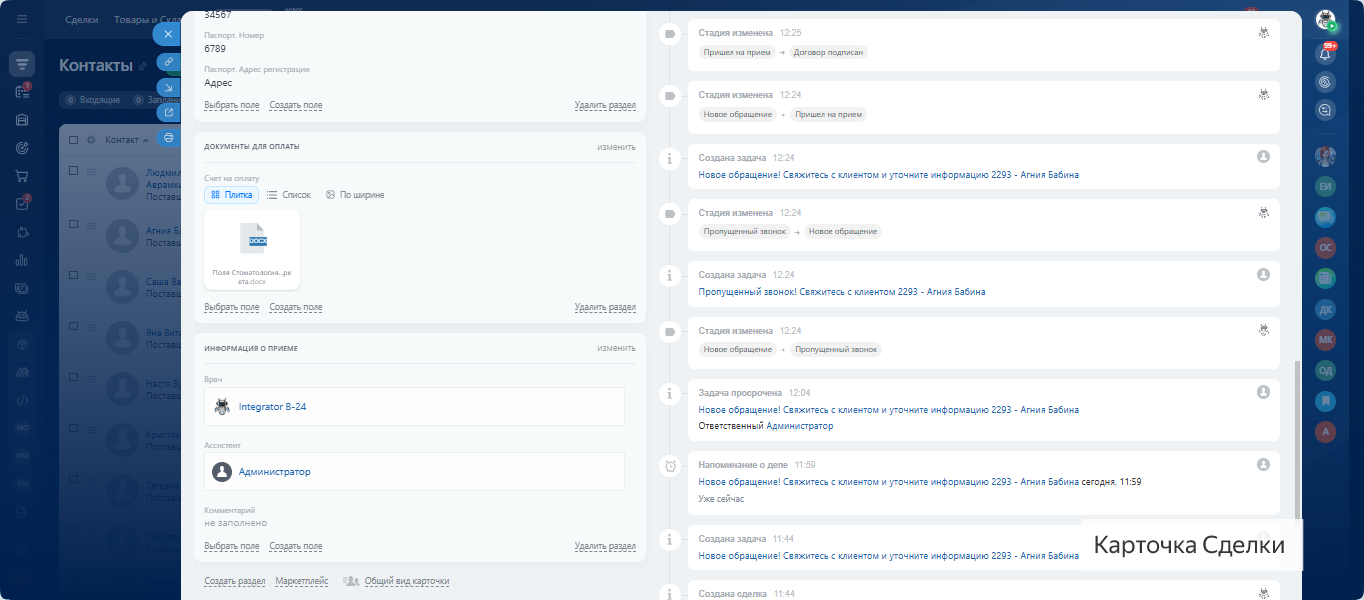This screenshot has height=600, width=1364.
Task: Open the tasks checkmark icon in sidebar
Action: pos(22,204)
